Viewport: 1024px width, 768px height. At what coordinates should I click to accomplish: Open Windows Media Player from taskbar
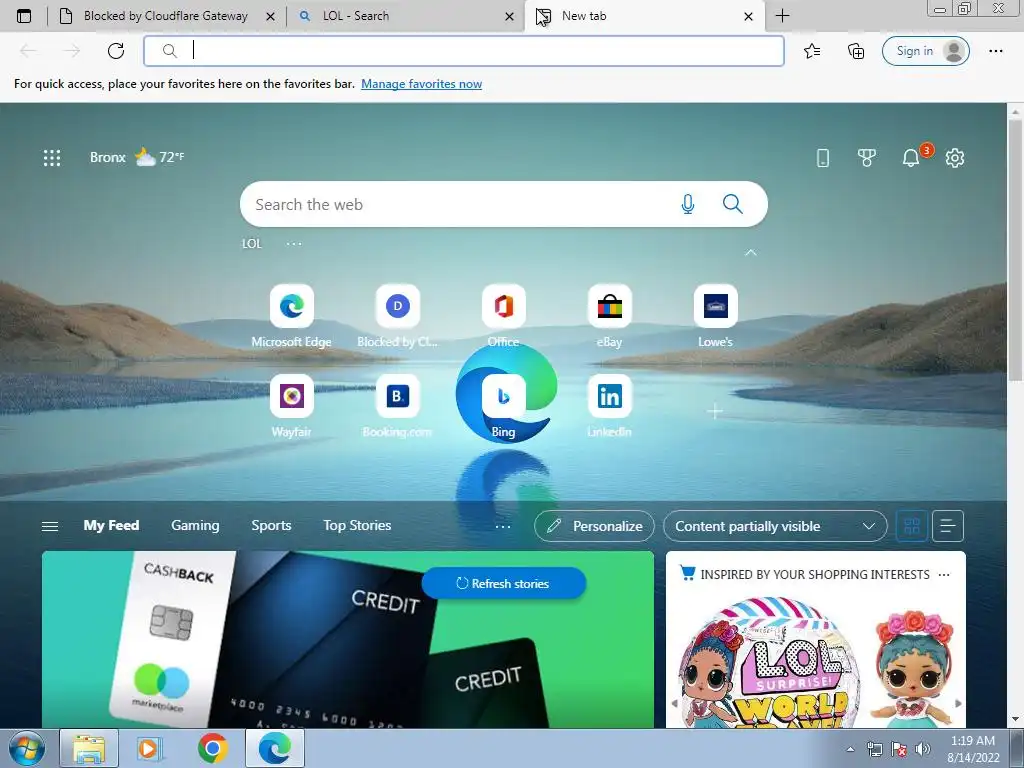149,748
